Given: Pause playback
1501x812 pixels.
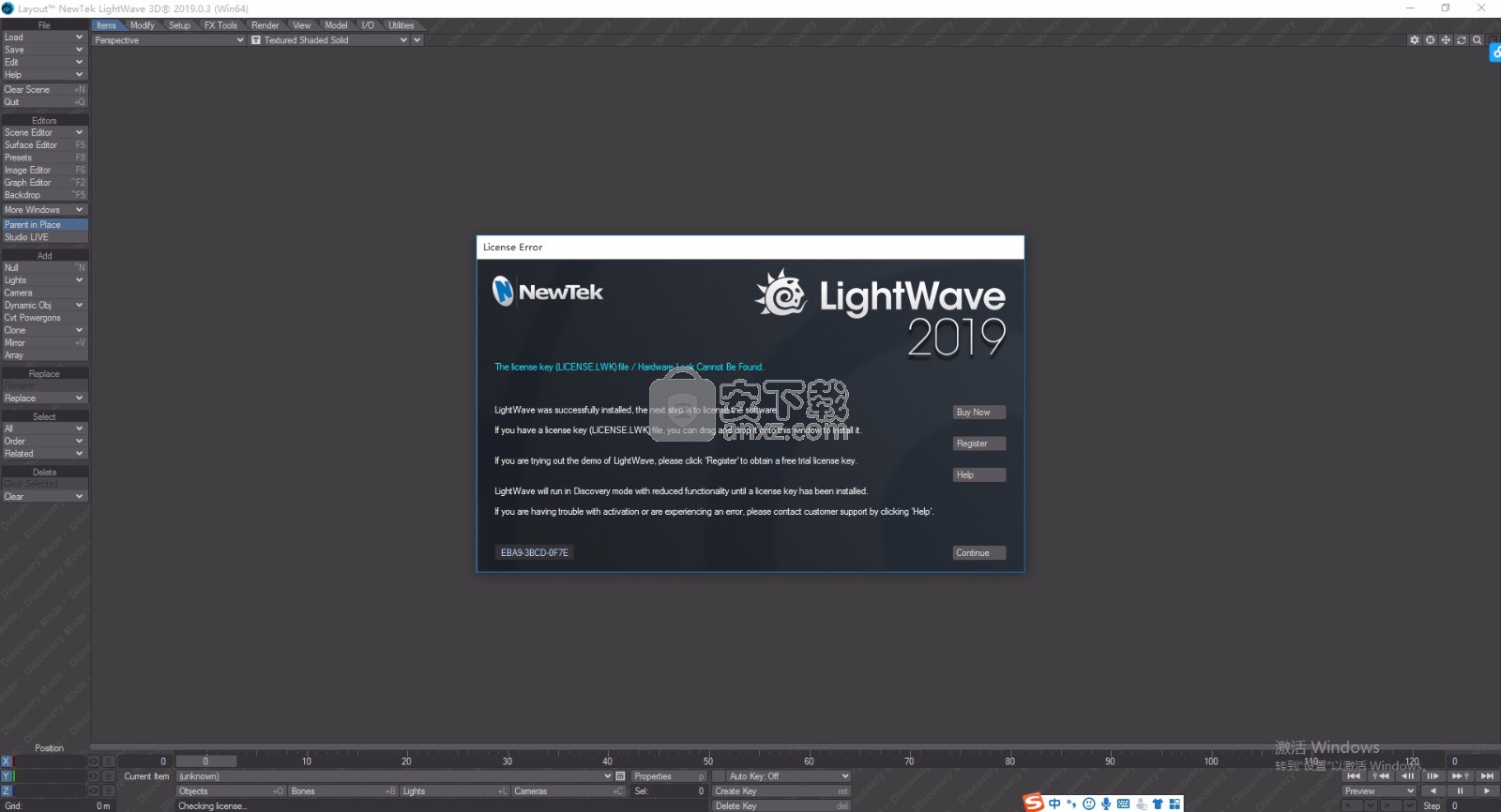Looking at the screenshot, I should (x=1460, y=791).
